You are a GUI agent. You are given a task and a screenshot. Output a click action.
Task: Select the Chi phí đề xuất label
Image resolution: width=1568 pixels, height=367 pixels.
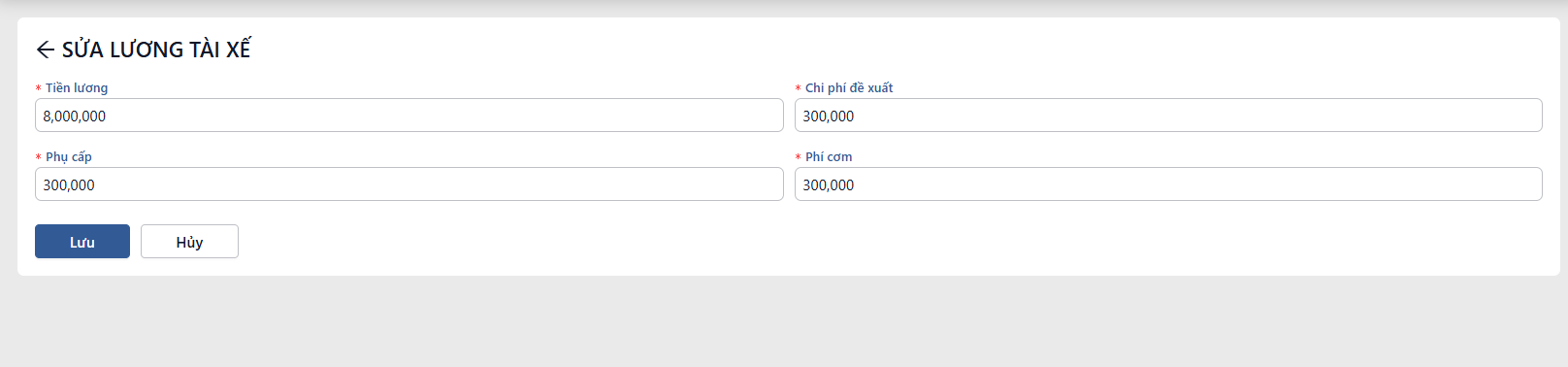tap(849, 87)
